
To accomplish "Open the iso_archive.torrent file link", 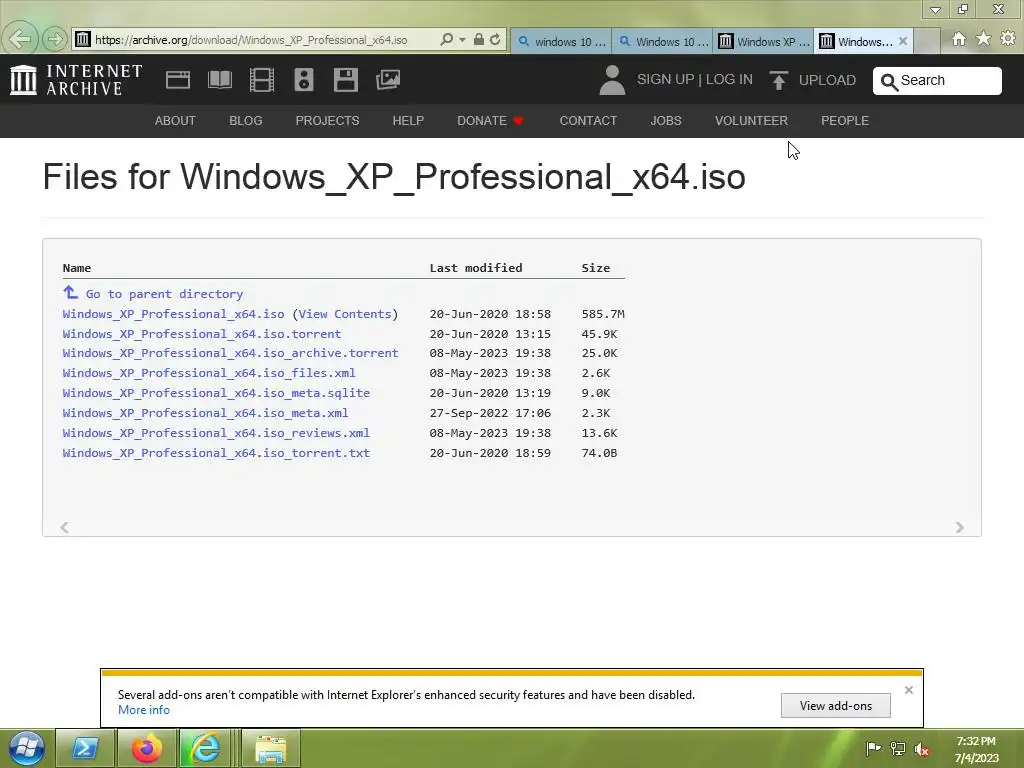I will (x=231, y=353).
